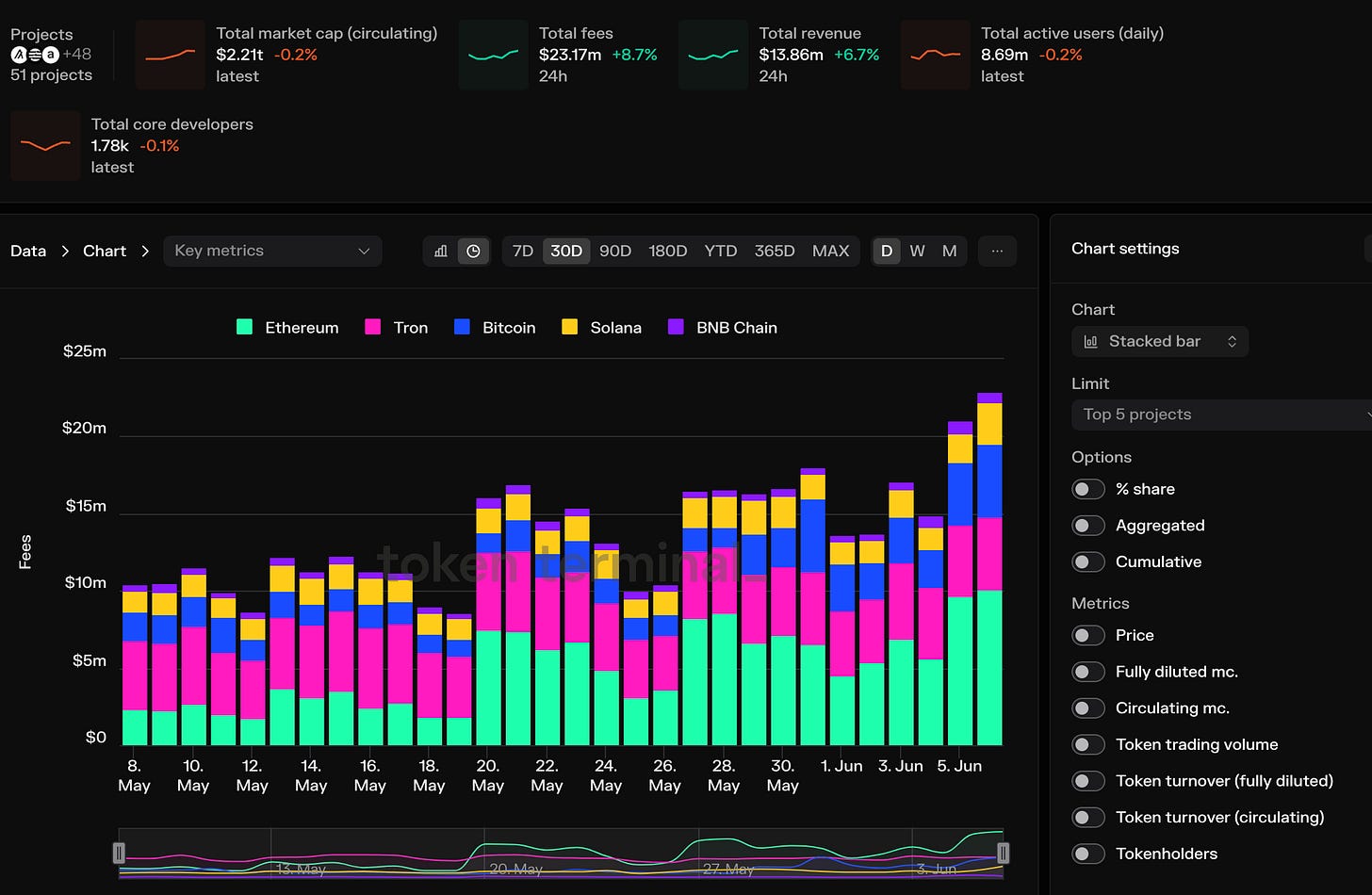Click the Total market cap sparkline thumbnail

coord(170,55)
